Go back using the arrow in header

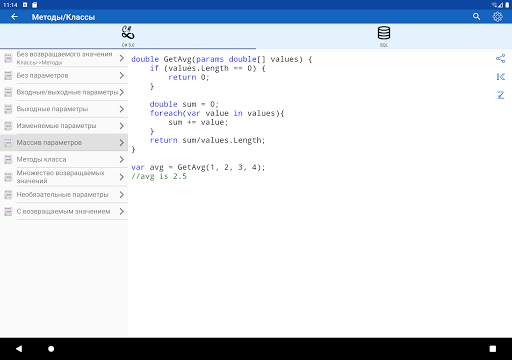tap(14, 17)
